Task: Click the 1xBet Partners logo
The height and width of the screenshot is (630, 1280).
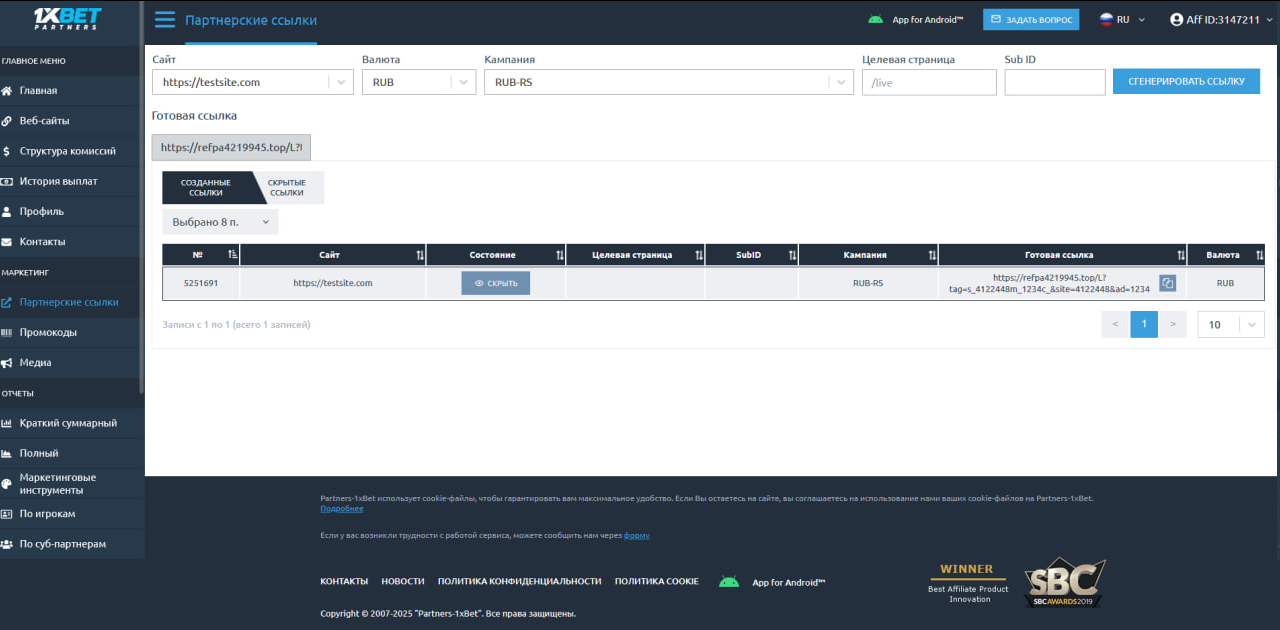Action: click(x=66, y=19)
